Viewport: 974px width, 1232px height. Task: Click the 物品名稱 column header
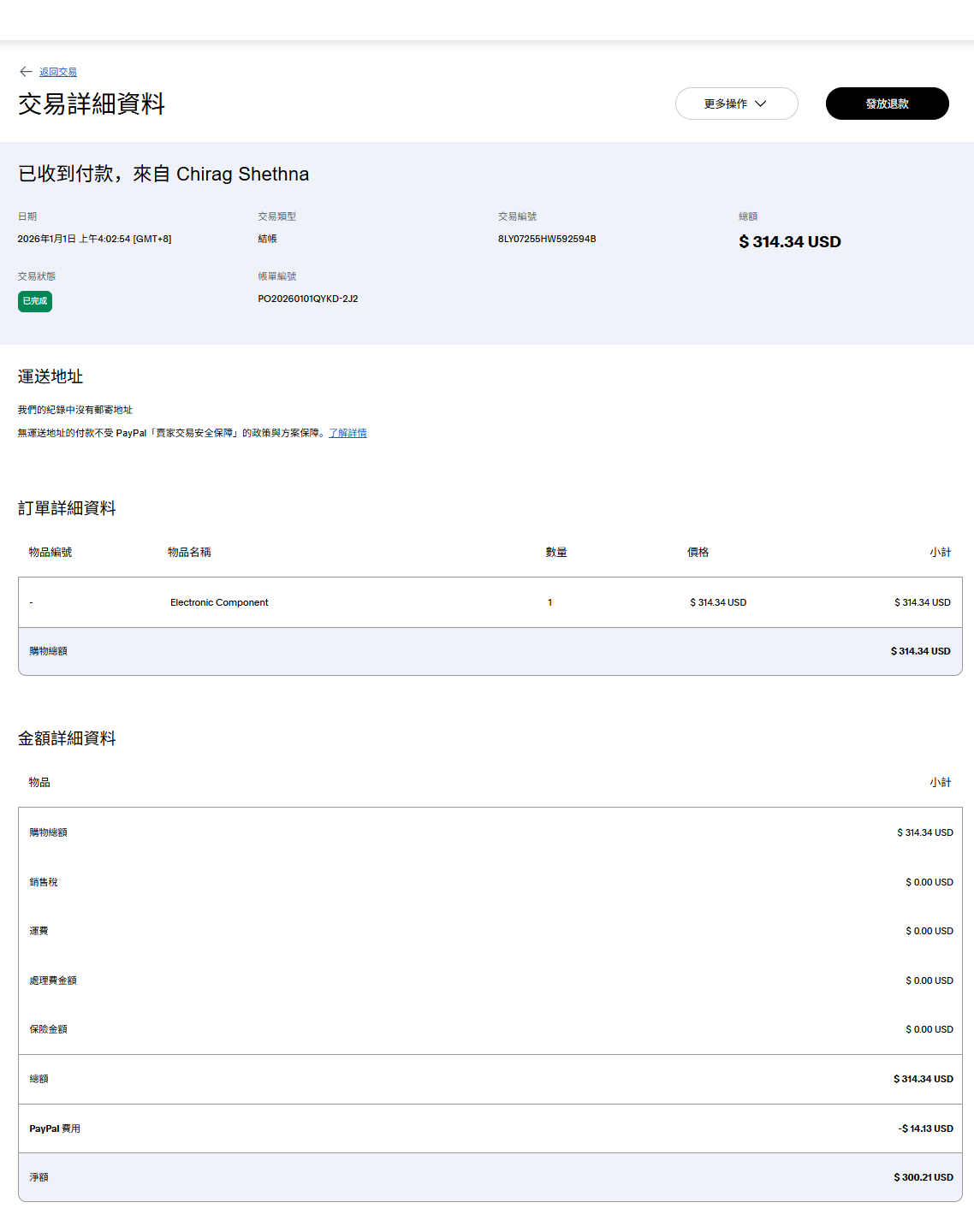(189, 553)
